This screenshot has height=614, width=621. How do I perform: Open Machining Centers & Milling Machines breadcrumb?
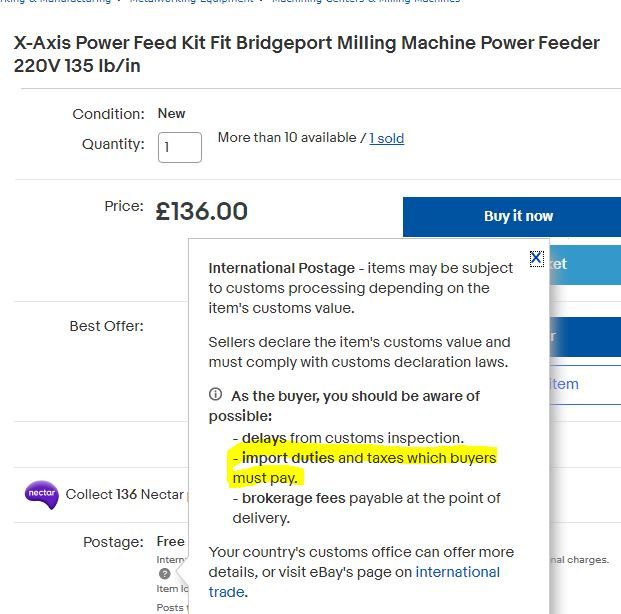point(366,1)
